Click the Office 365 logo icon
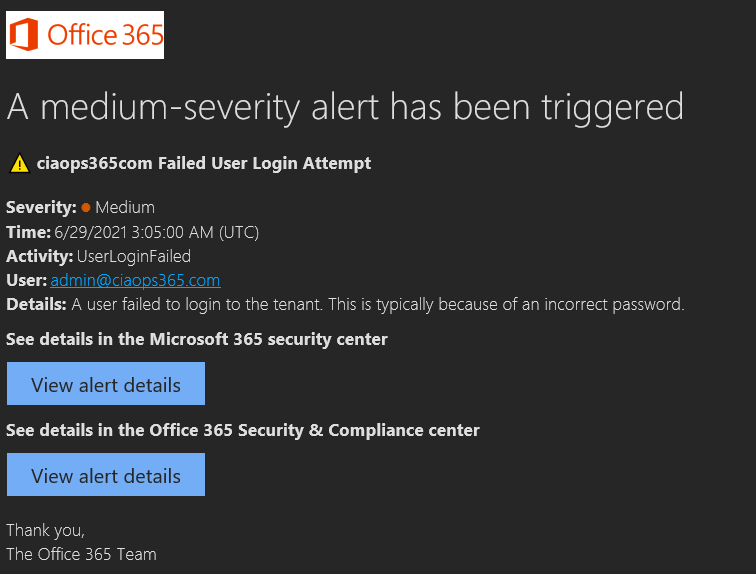 pos(25,36)
